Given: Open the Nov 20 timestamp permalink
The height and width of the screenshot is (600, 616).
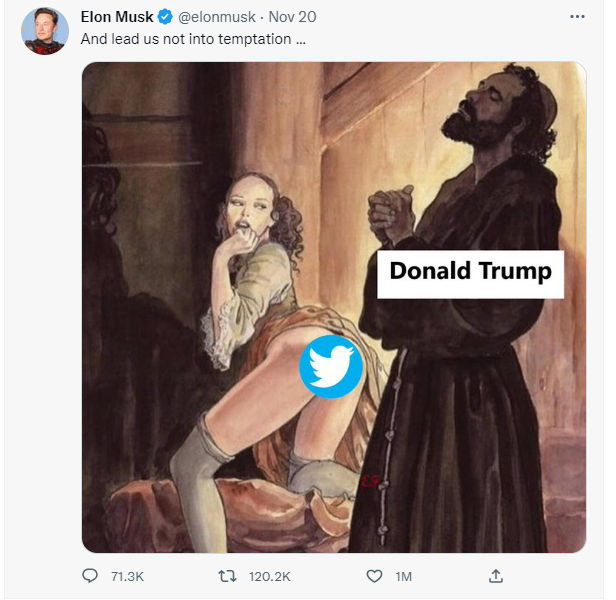Looking at the screenshot, I should (292, 17).
